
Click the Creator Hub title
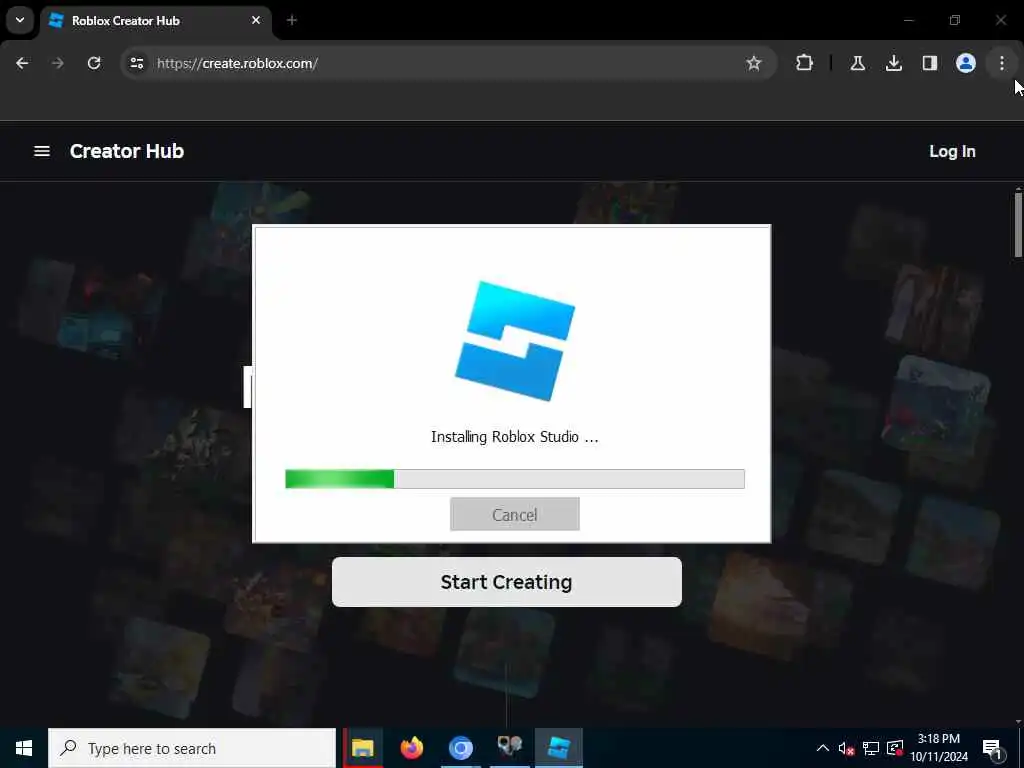point(127,151)
